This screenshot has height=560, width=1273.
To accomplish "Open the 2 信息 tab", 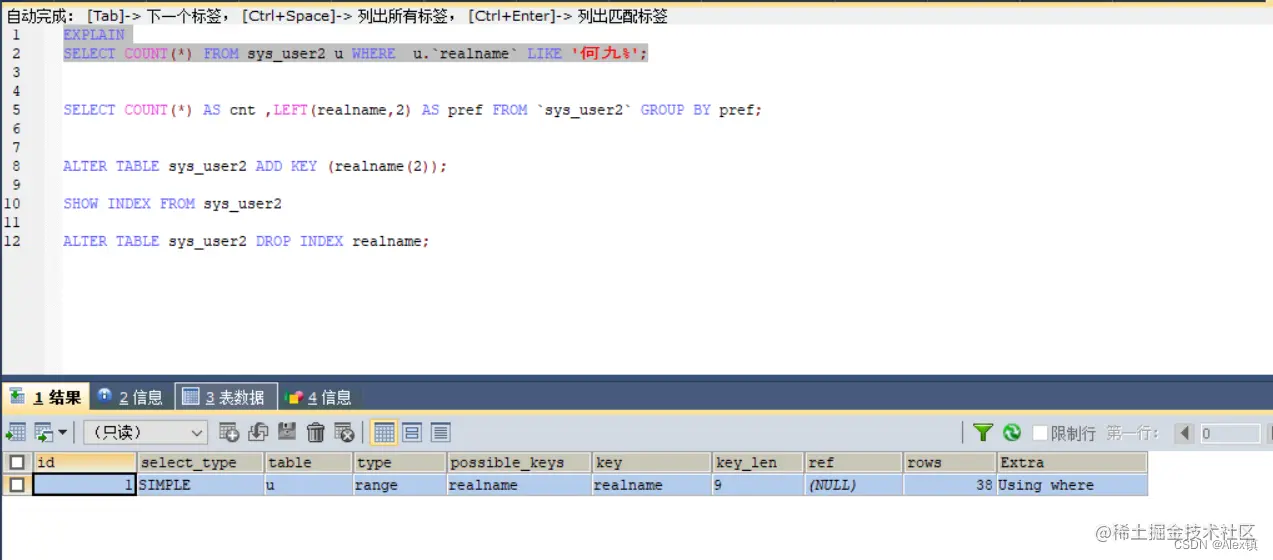I will pos(132,397).
